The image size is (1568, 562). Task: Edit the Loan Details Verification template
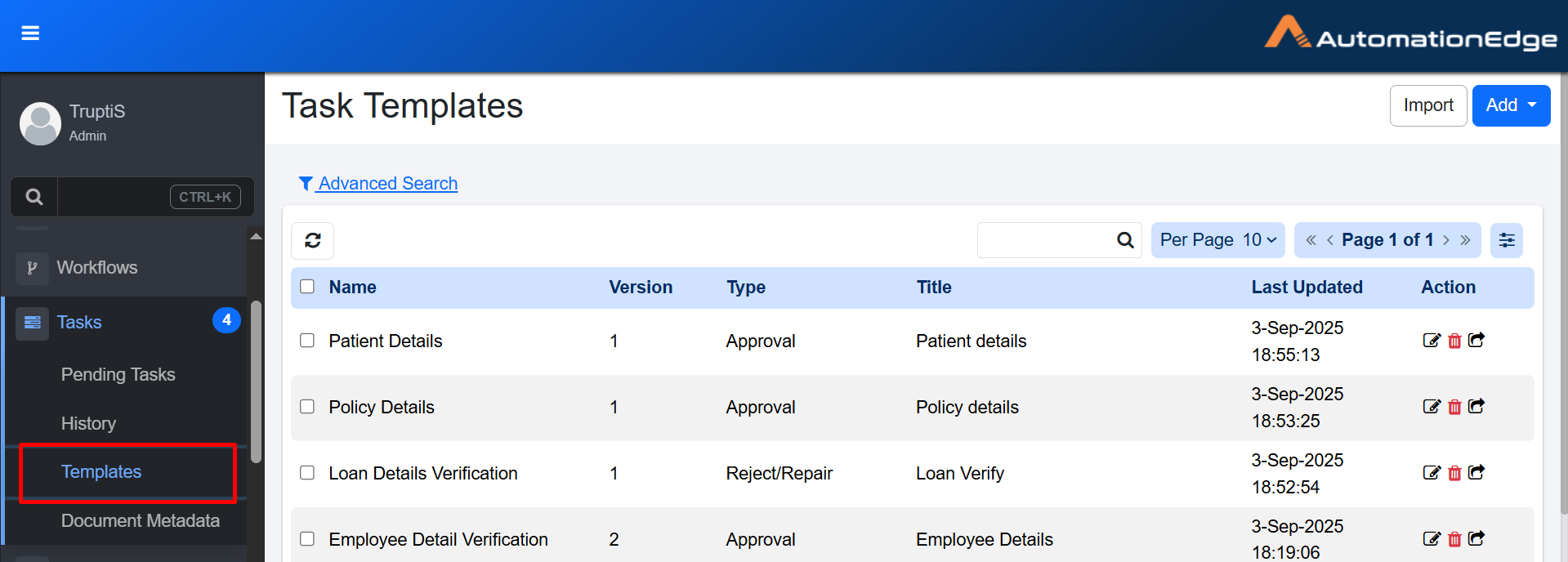coord(1432,473)
